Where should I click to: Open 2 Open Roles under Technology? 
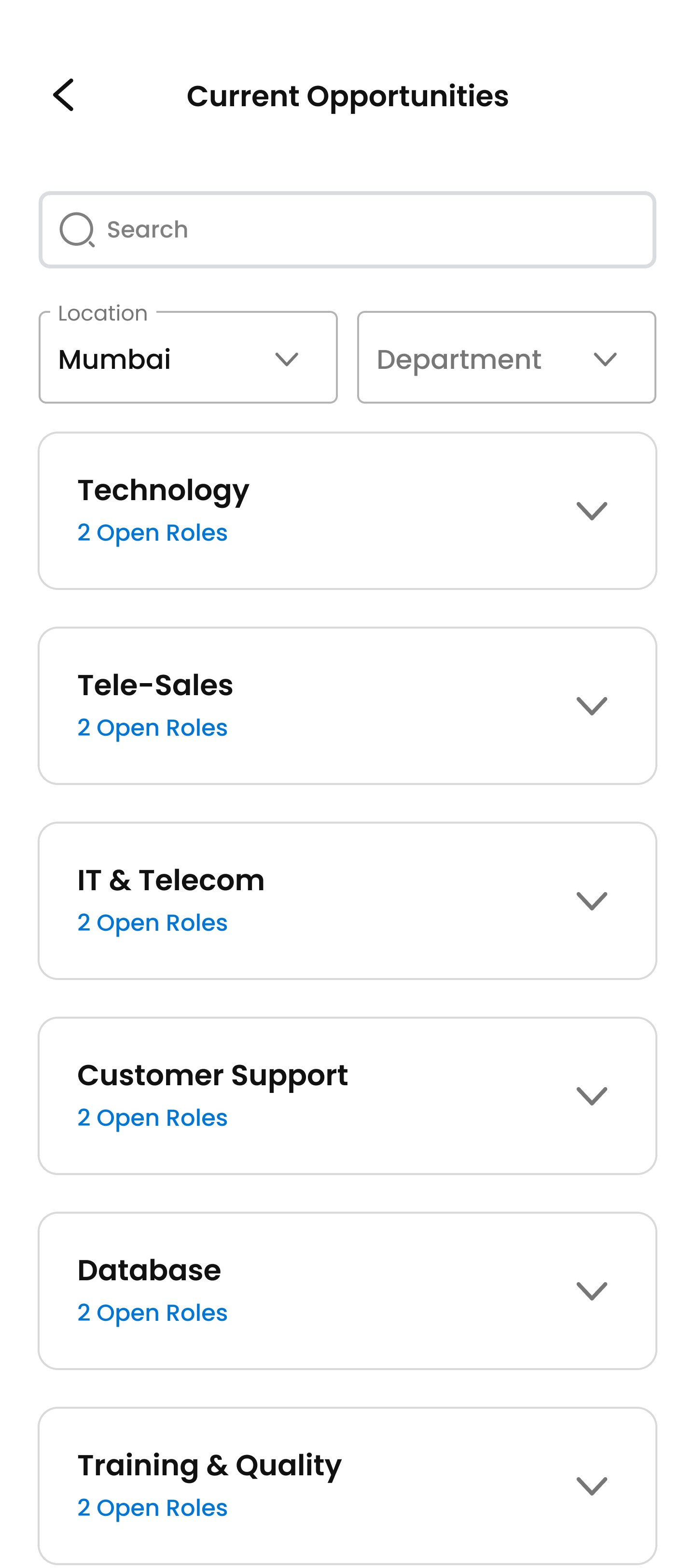coord(152,532)
